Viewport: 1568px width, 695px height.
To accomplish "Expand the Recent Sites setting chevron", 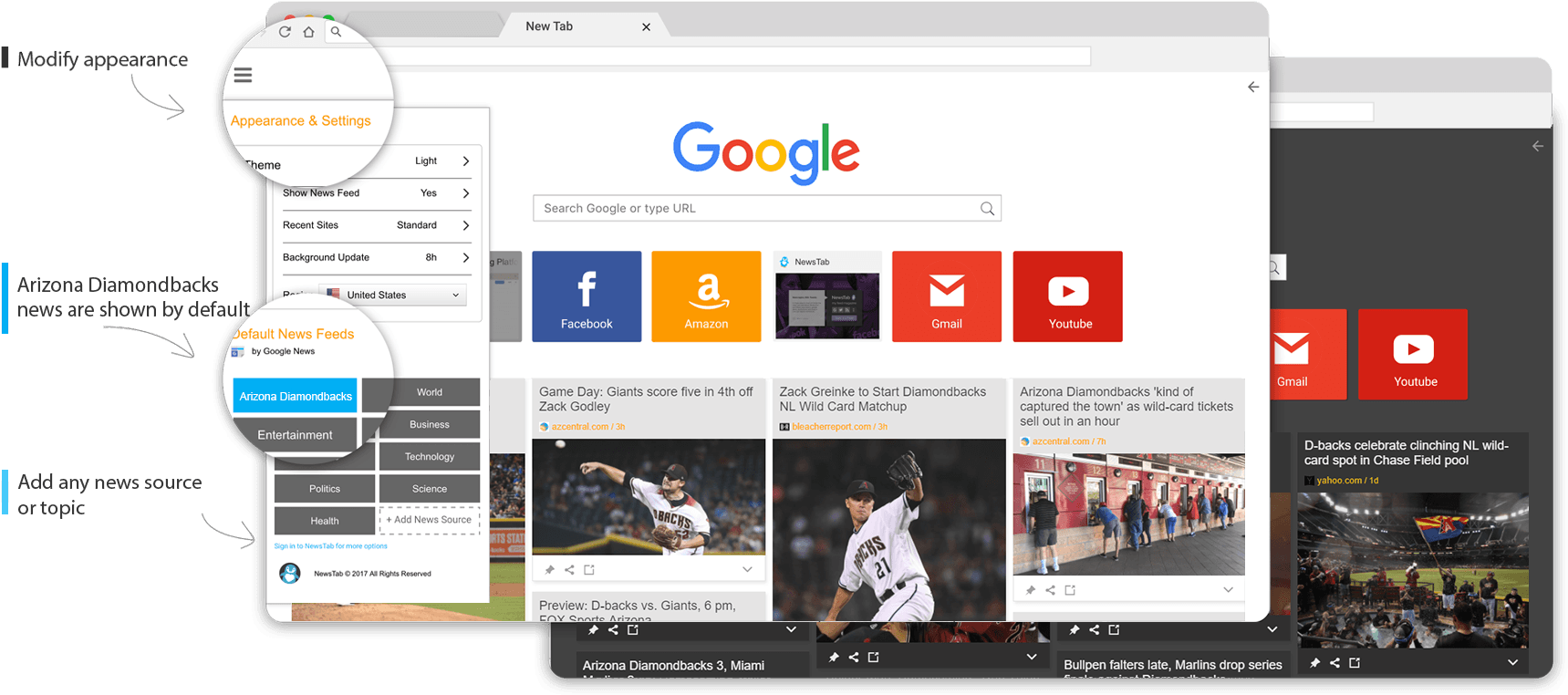I will (x=466, y=225).
